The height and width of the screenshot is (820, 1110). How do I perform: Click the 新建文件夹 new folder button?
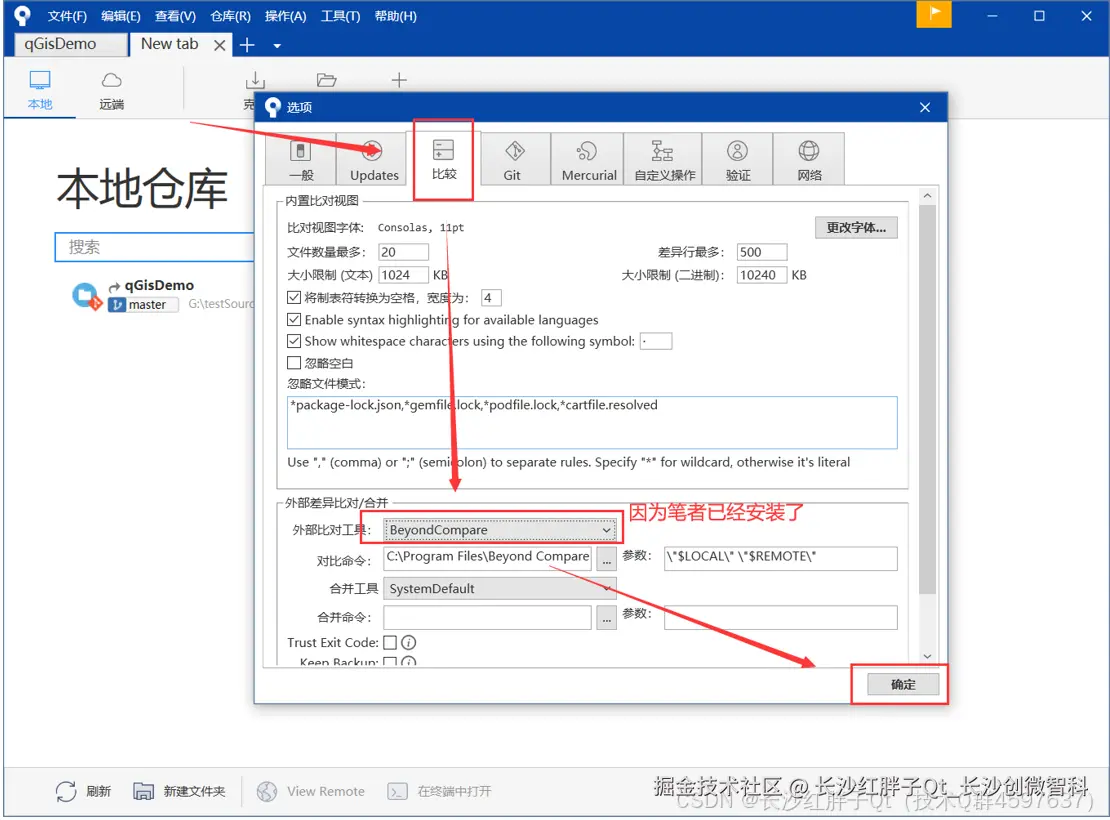click(180, 791)
